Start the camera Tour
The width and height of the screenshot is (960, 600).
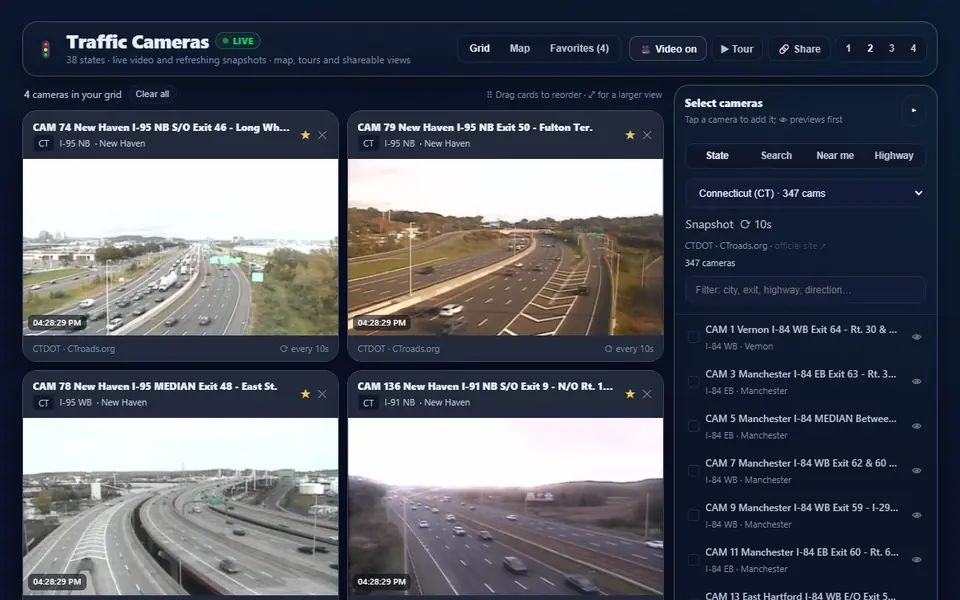(x=737, y=49)
